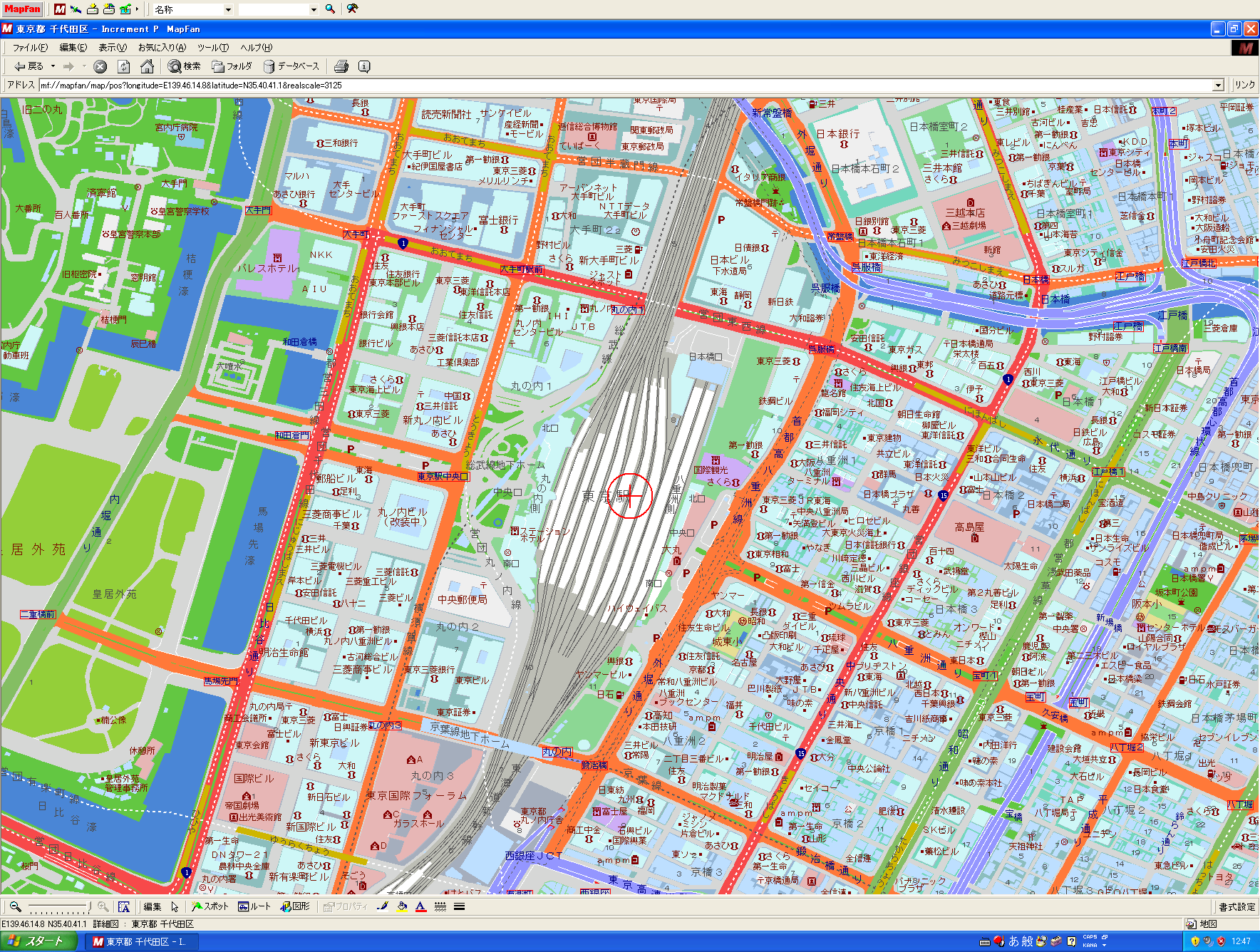Toggle the KANA lock indicator

[x=1090, y=946]
